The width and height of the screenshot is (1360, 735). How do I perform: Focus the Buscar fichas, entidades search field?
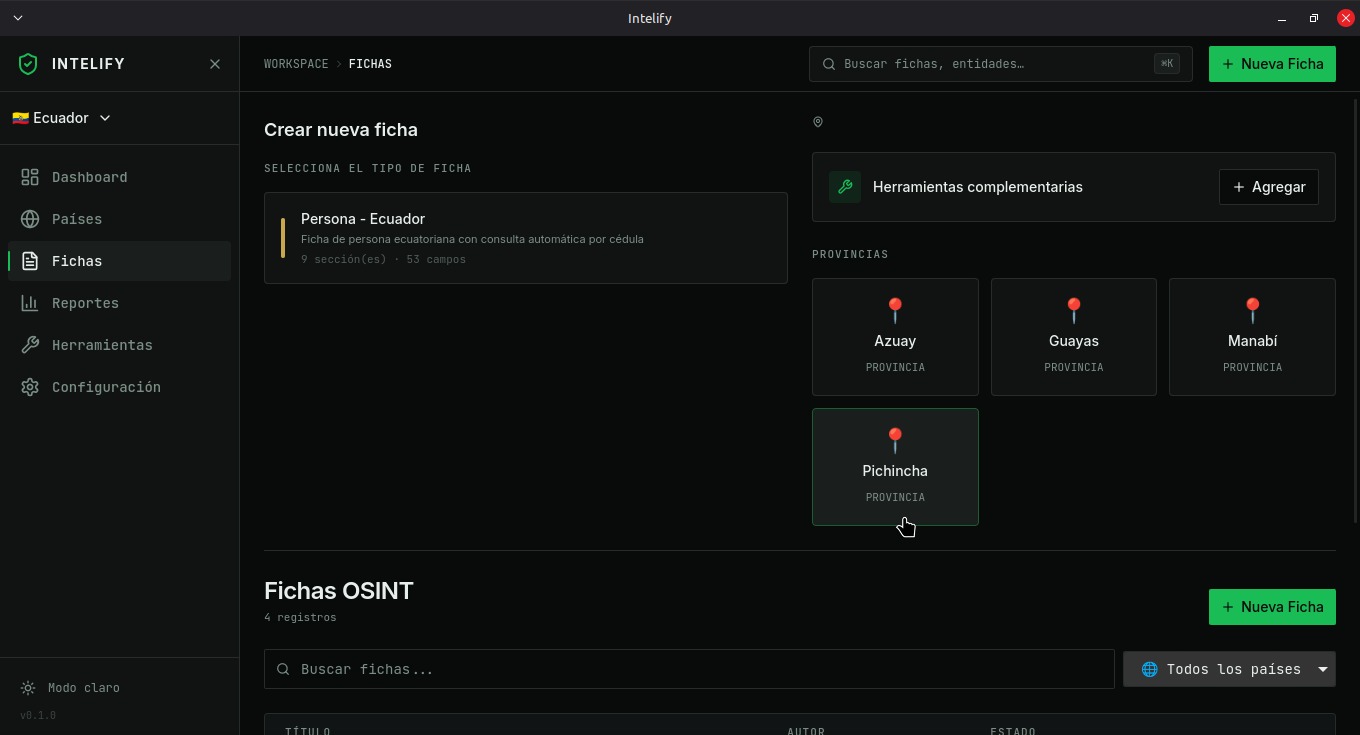[x=1000, y=64]
